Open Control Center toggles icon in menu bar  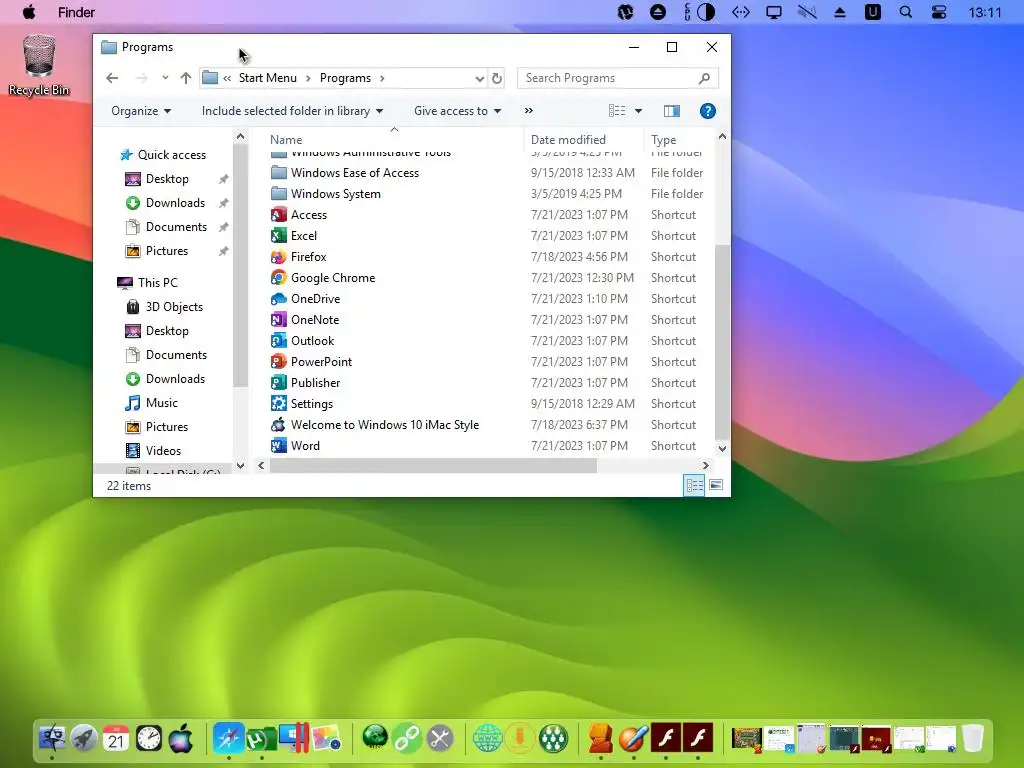938,12
